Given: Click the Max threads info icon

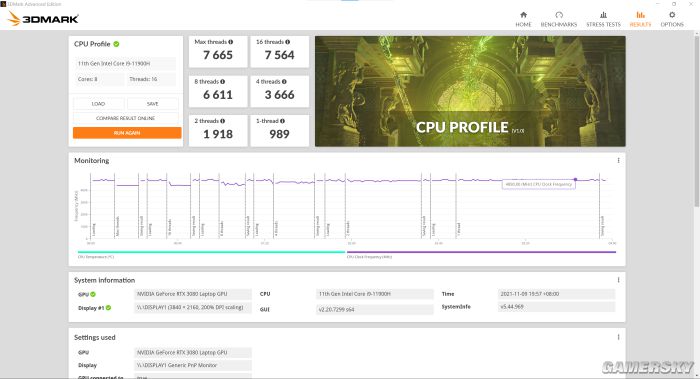Looking at the screenshot, I should [x=231, y=42].
